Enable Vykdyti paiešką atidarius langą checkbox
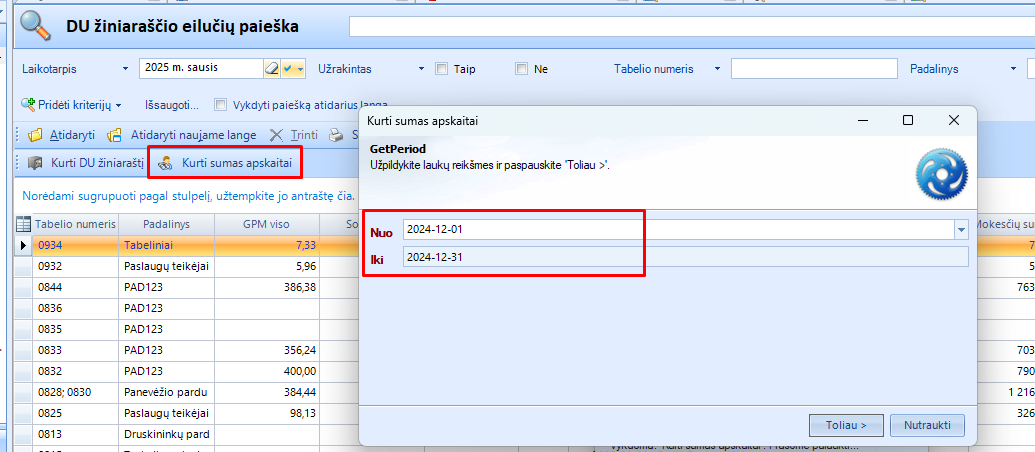This screenshot has height=452, width=1035. [x=221, y=104]
